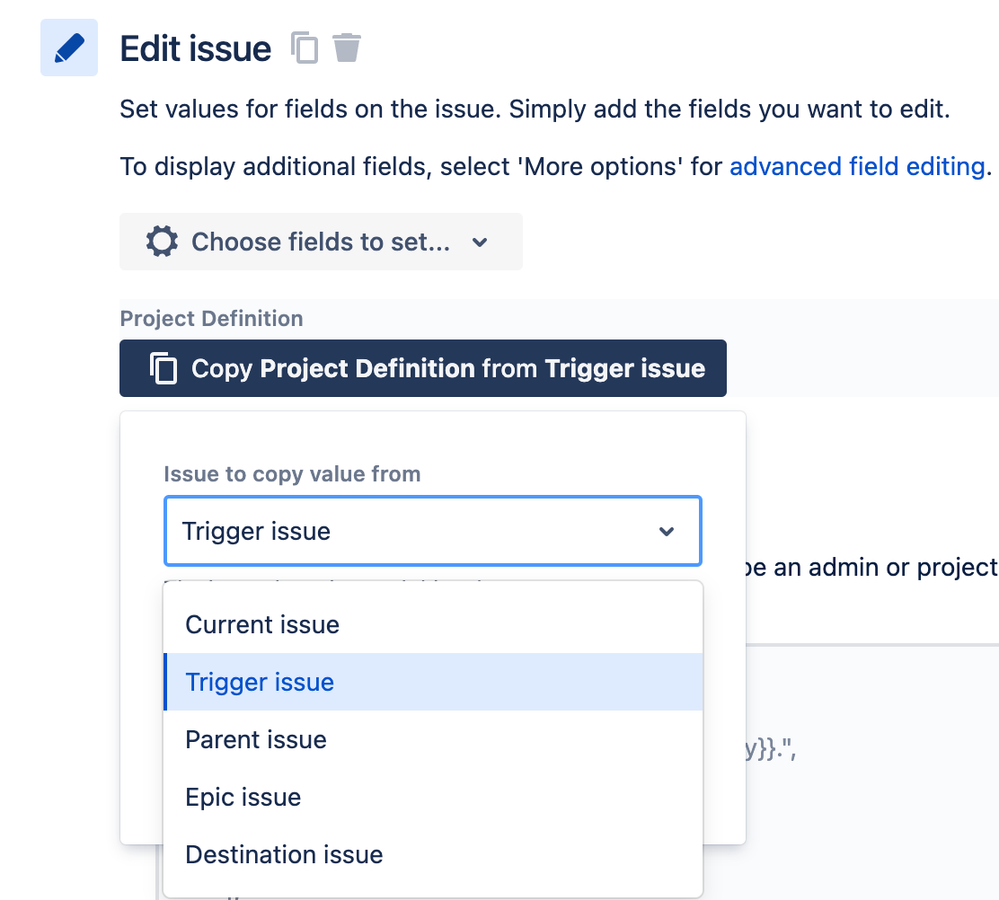This screenshot has height=900, width=999.
Task: Click the gear icon on Choose fields button
Action: 160,241
